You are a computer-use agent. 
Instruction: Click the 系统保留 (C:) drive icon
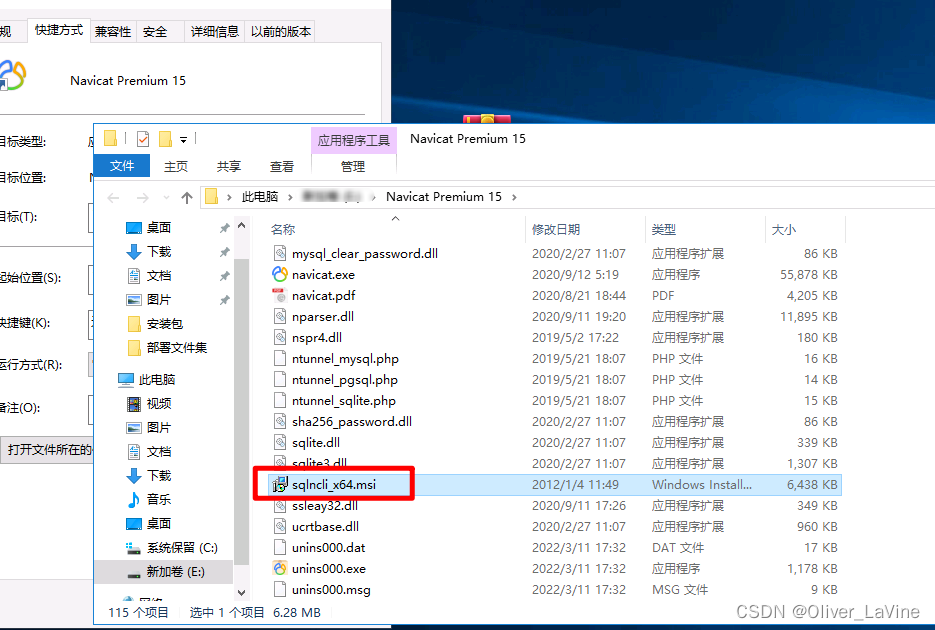click(134, 548)
